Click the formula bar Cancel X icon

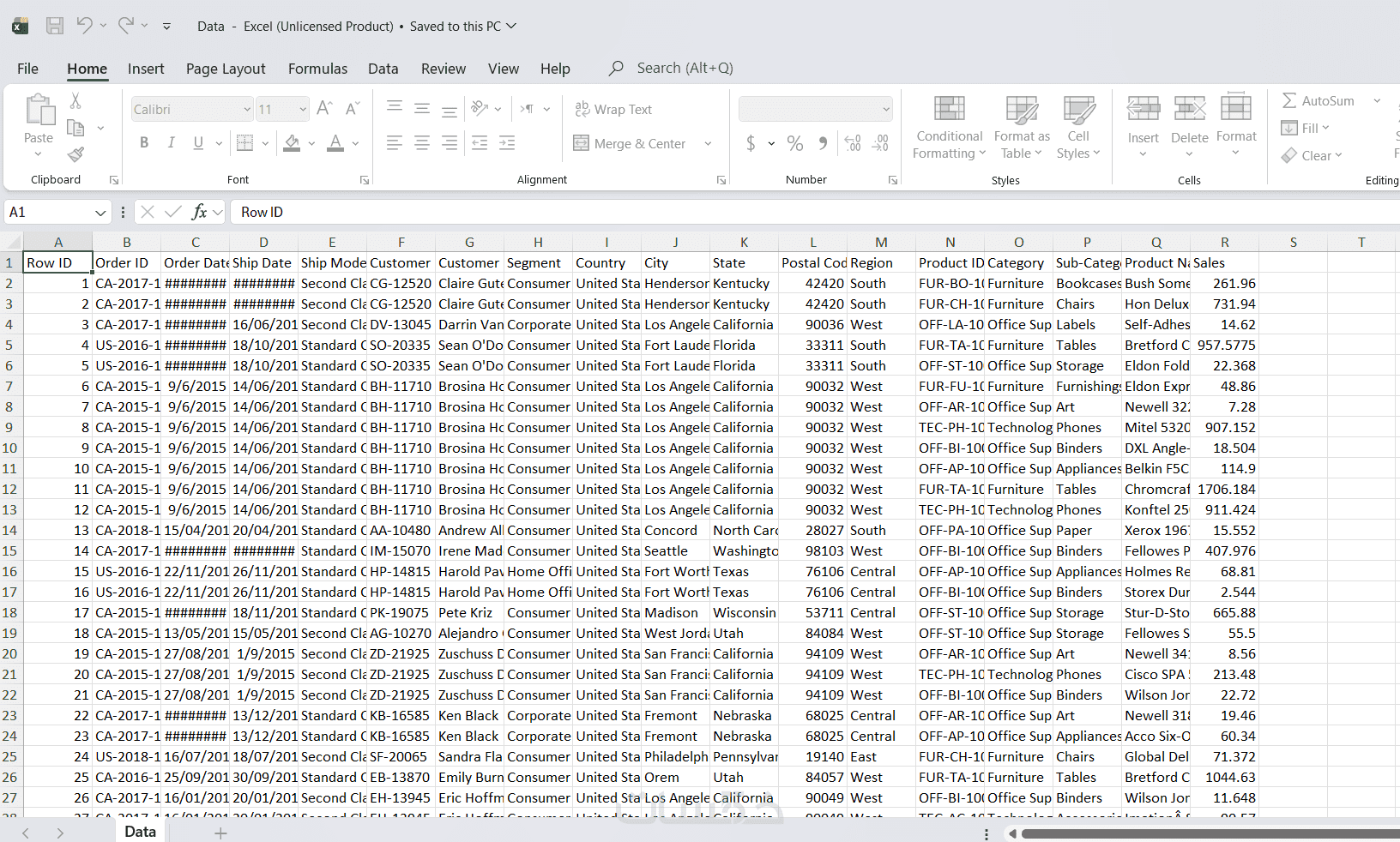148,212
